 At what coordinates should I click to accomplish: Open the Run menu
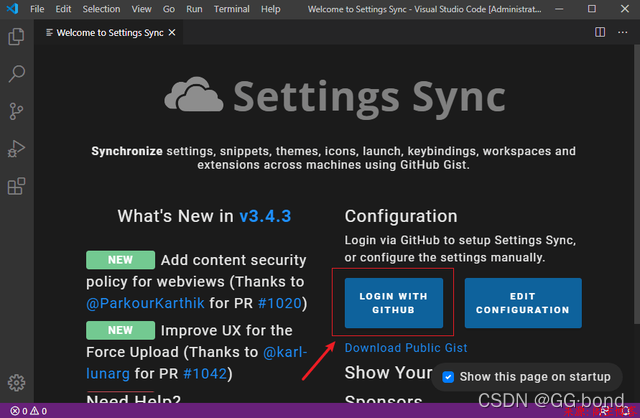point(194,9)
